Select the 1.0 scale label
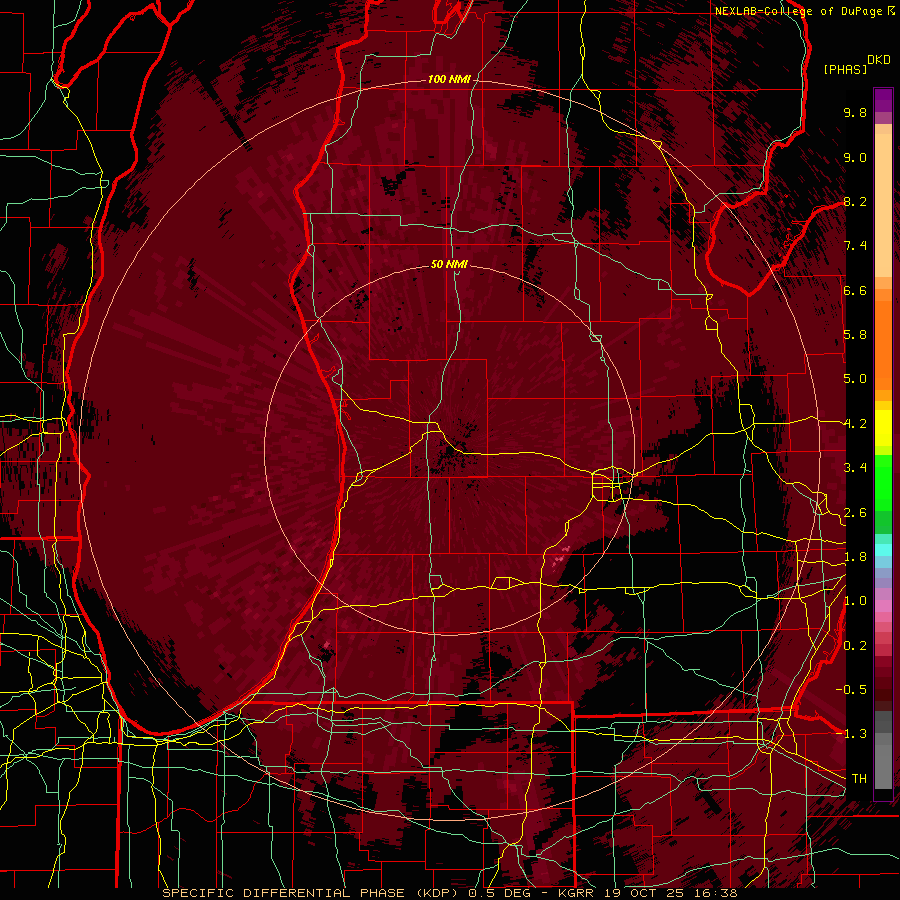Image resolution: width=900 pixels, height=900 pixels. (x=855, y=601)
